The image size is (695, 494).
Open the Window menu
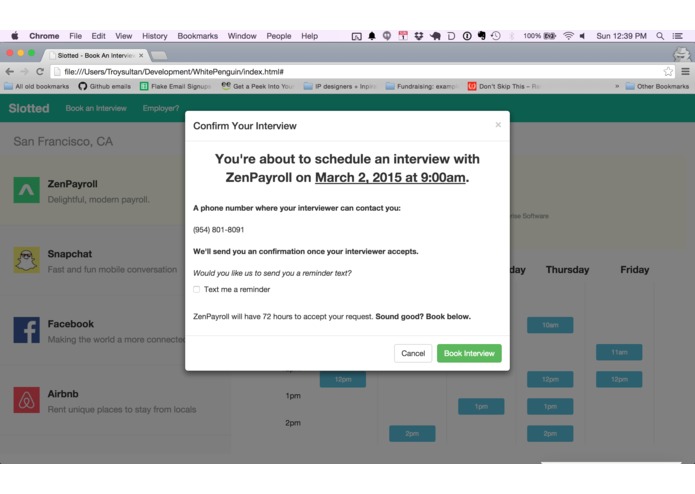(x=242, y=36)
